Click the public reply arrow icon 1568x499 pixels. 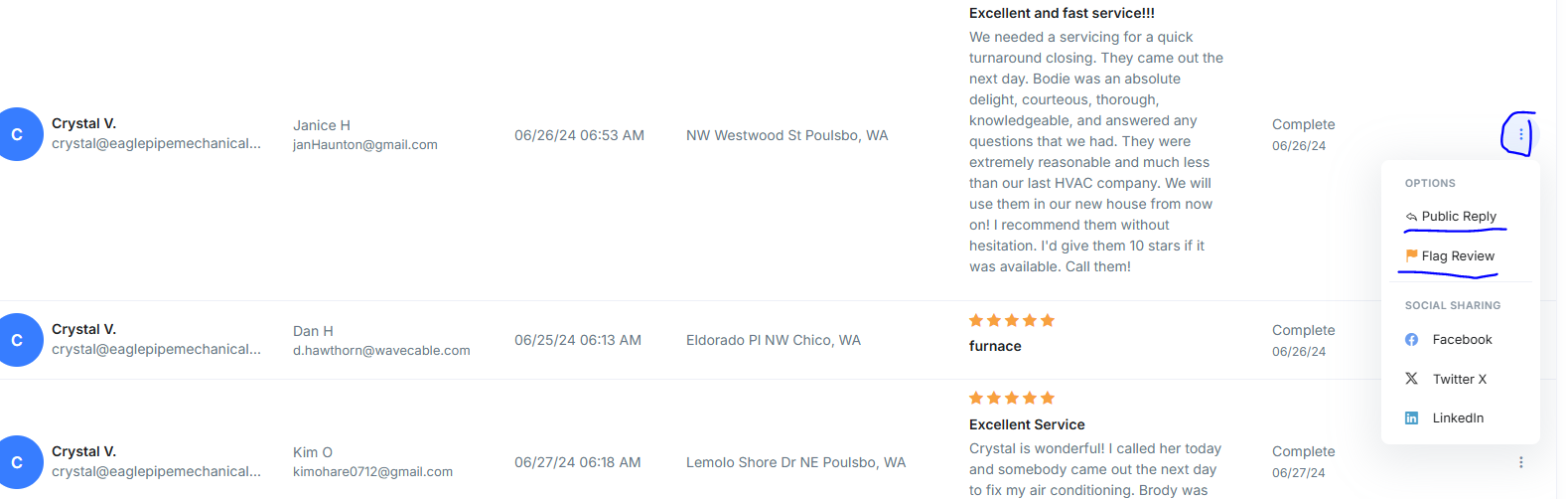pos(1411,217)
